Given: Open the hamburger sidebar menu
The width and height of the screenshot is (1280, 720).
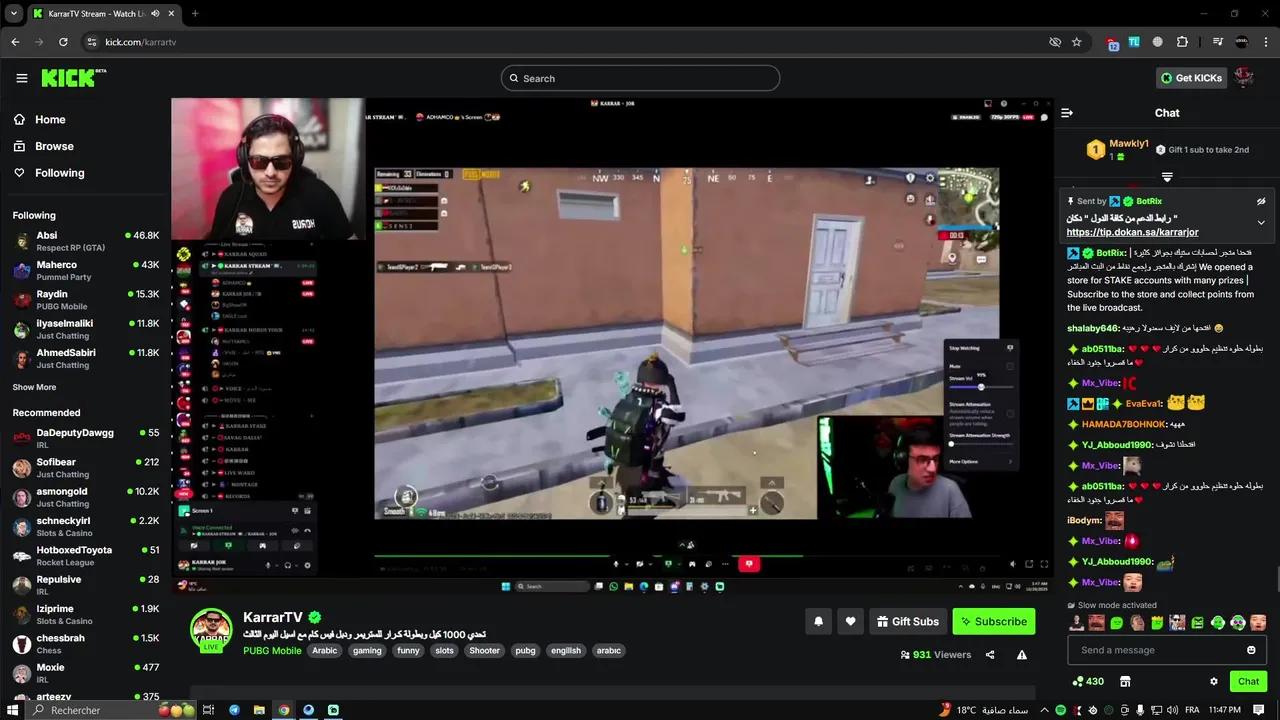Looking at the screenshot, I should click(x=22, y=78).
